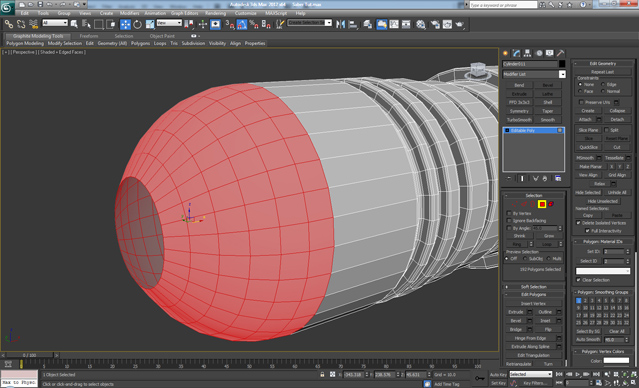Click the Clear All smoothing button
This screenshot has width=639, height=388.
click(617, 331)
